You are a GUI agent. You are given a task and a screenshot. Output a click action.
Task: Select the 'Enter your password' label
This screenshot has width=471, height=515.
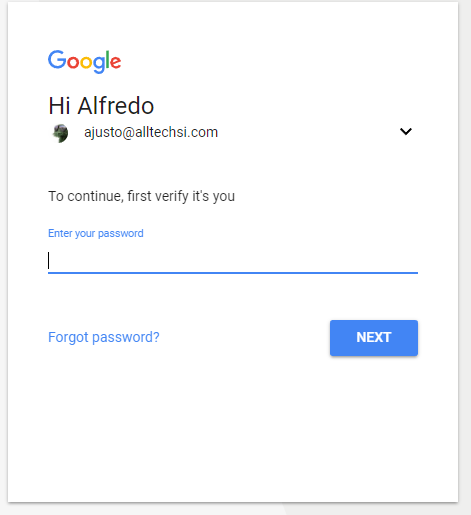96,233
